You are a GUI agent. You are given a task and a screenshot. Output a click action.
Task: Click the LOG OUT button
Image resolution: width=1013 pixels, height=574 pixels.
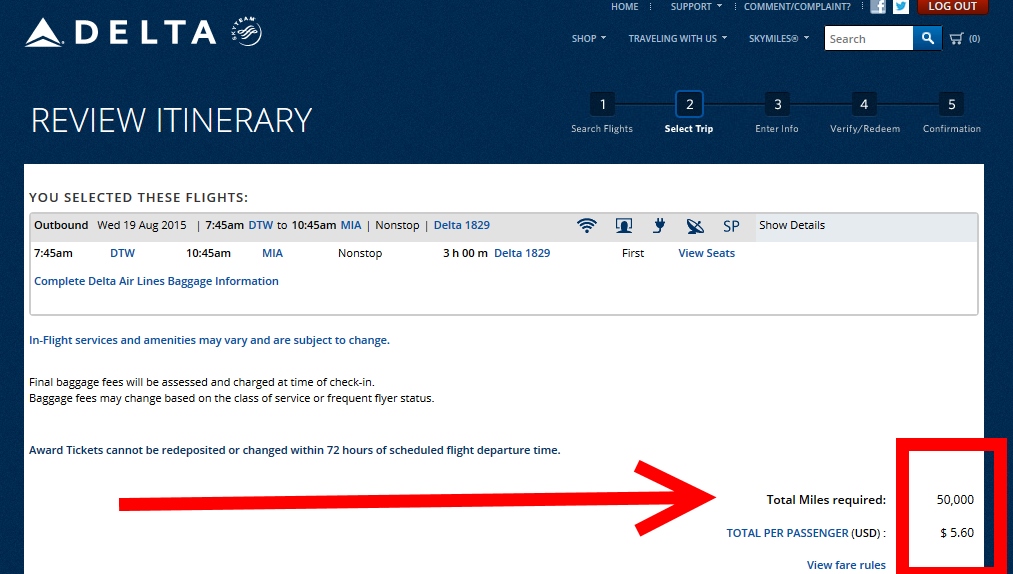[x=952, y=6]
